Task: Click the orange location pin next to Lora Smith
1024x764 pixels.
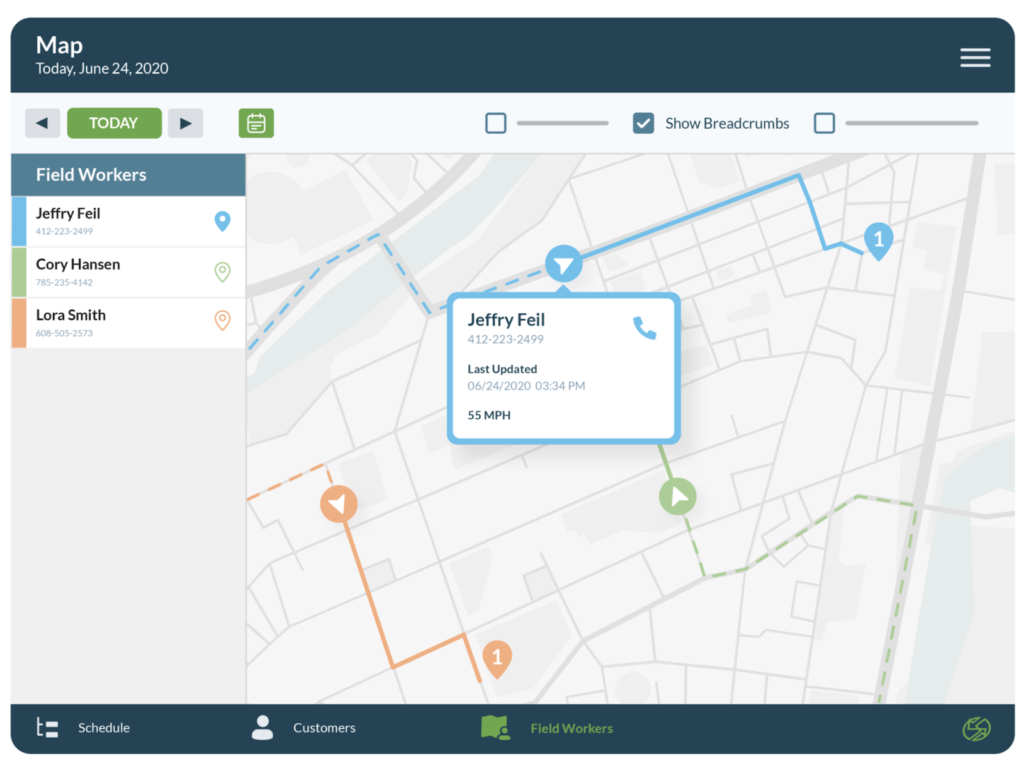Action: click(x=224, y=322)
